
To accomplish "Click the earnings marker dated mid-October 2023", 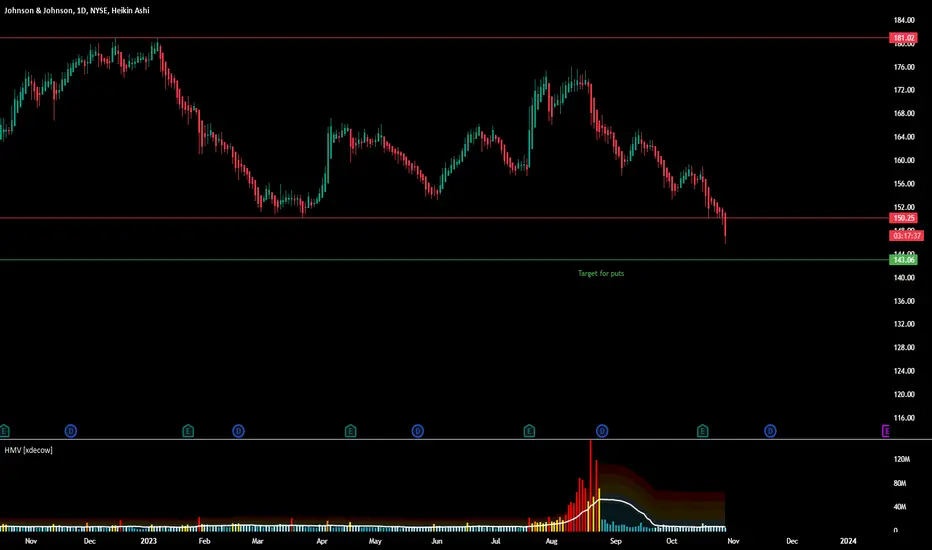I will coord(703,431).
